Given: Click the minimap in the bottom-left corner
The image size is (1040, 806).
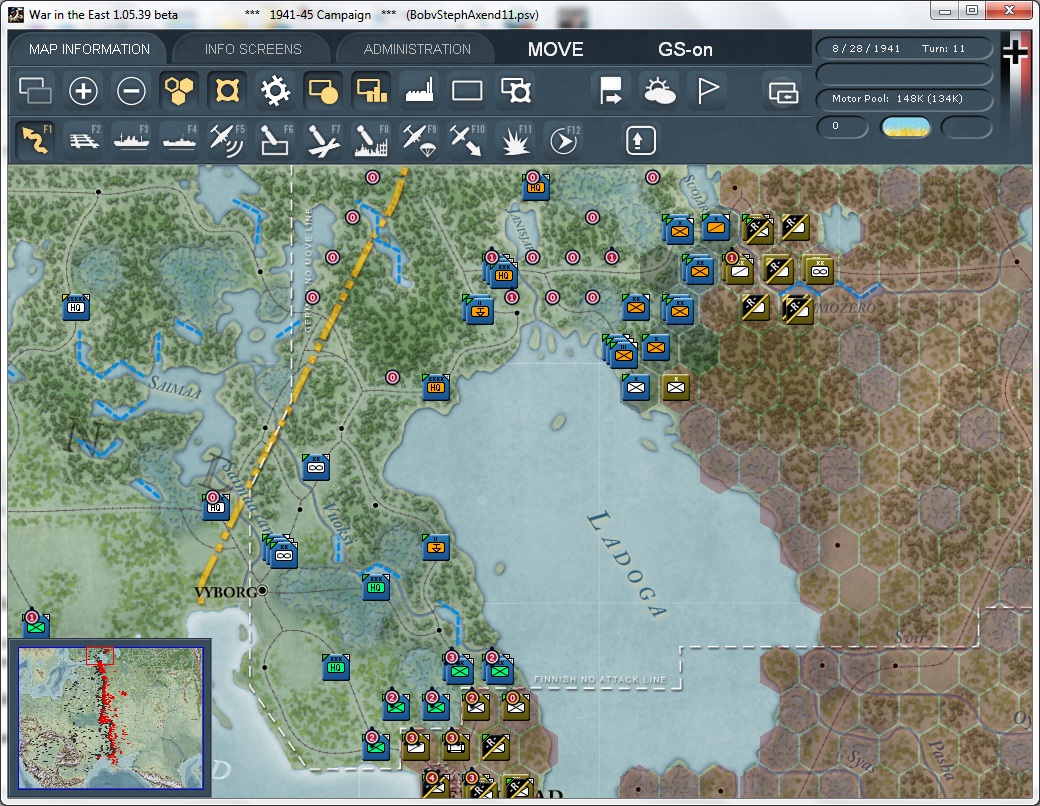Looking at the screenshot, I should tap(110, 718).
